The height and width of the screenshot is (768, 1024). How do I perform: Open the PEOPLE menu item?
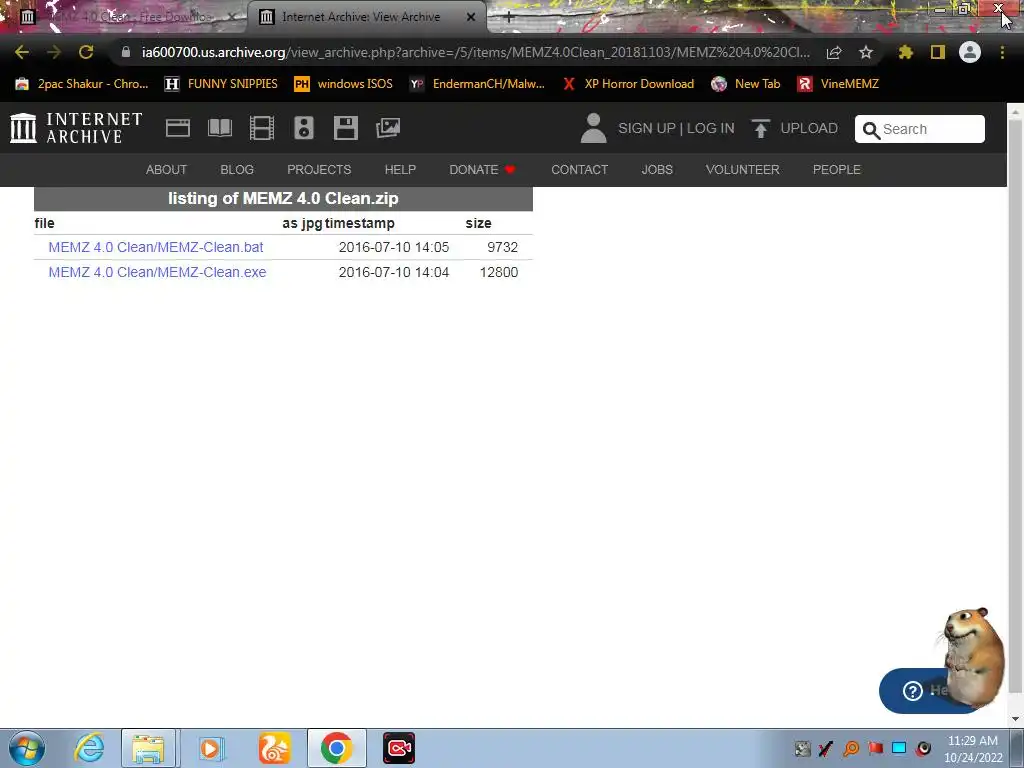coord(836,170)
